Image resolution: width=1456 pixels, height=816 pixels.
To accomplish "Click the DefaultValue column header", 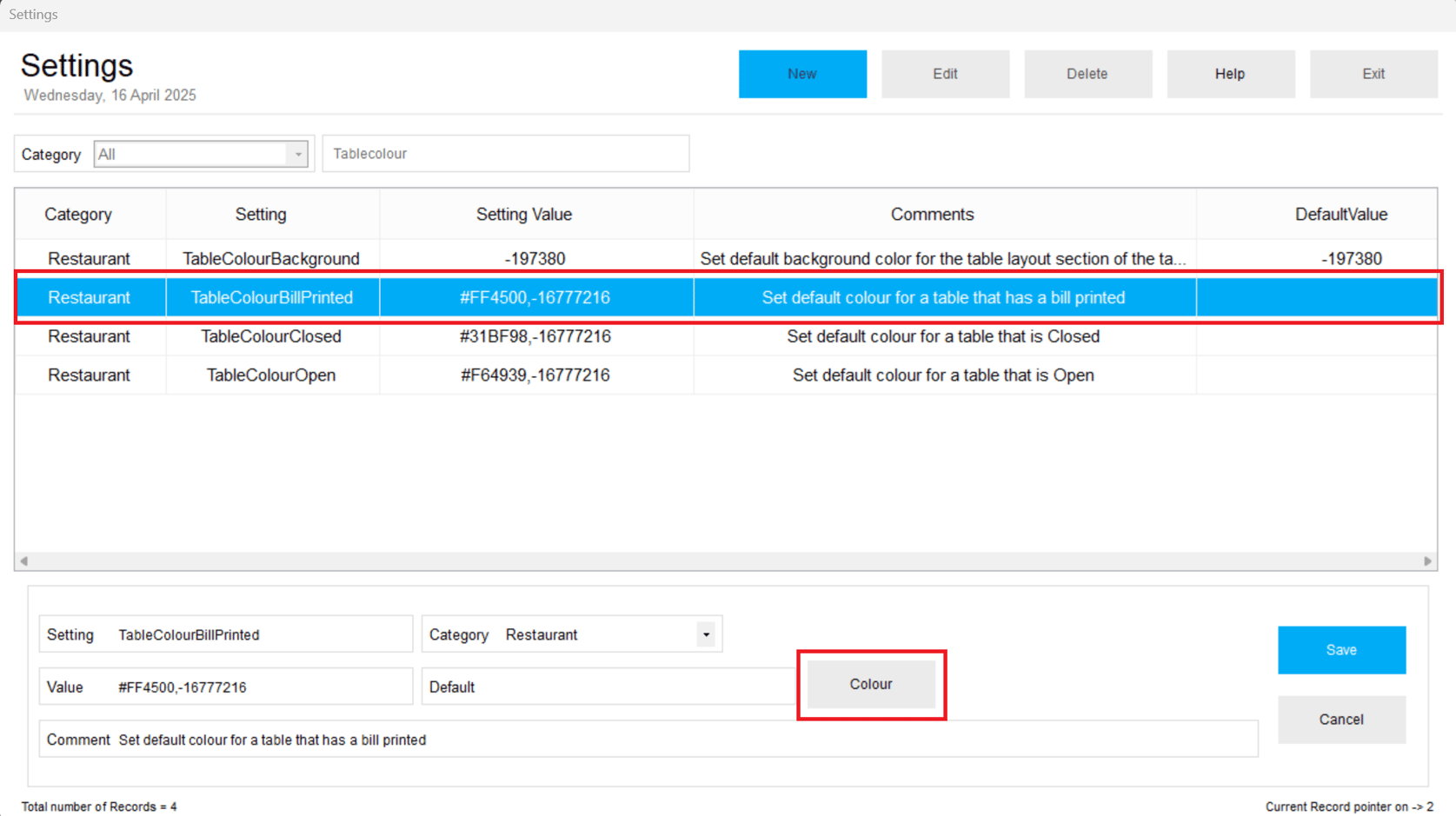I will [x=1341, y=215].
